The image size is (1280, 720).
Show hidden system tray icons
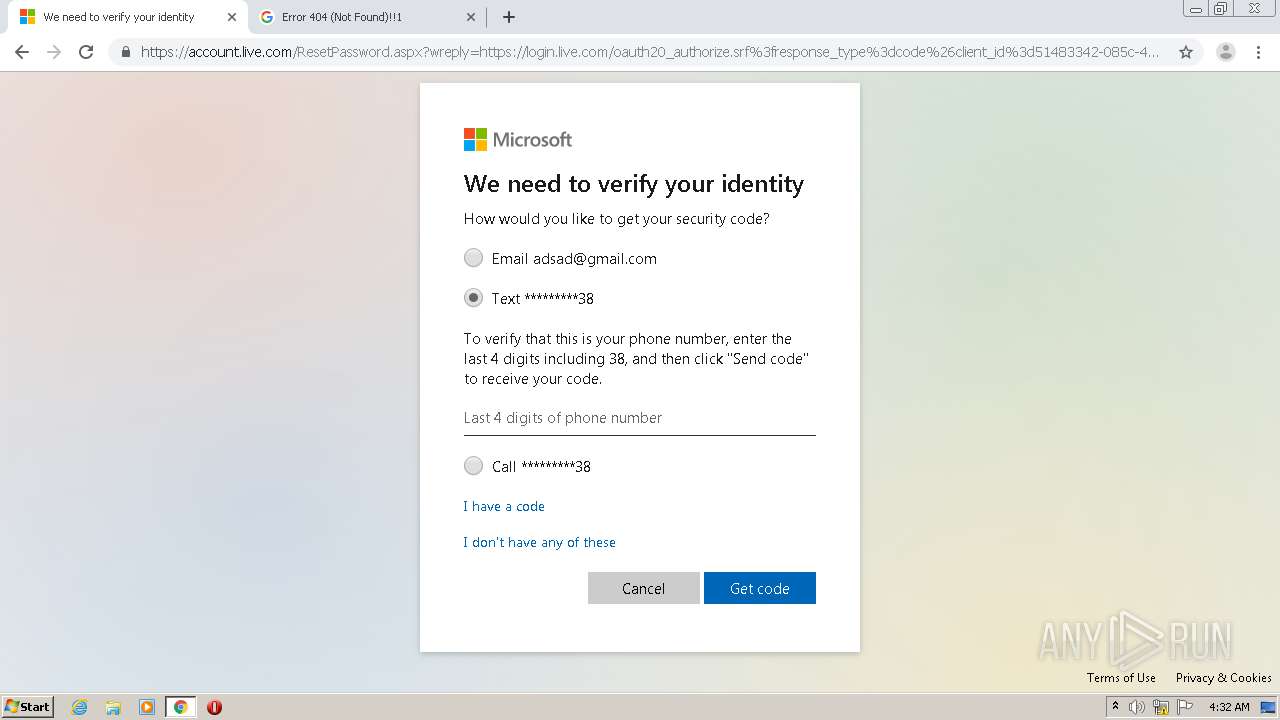click(1115, 707)
